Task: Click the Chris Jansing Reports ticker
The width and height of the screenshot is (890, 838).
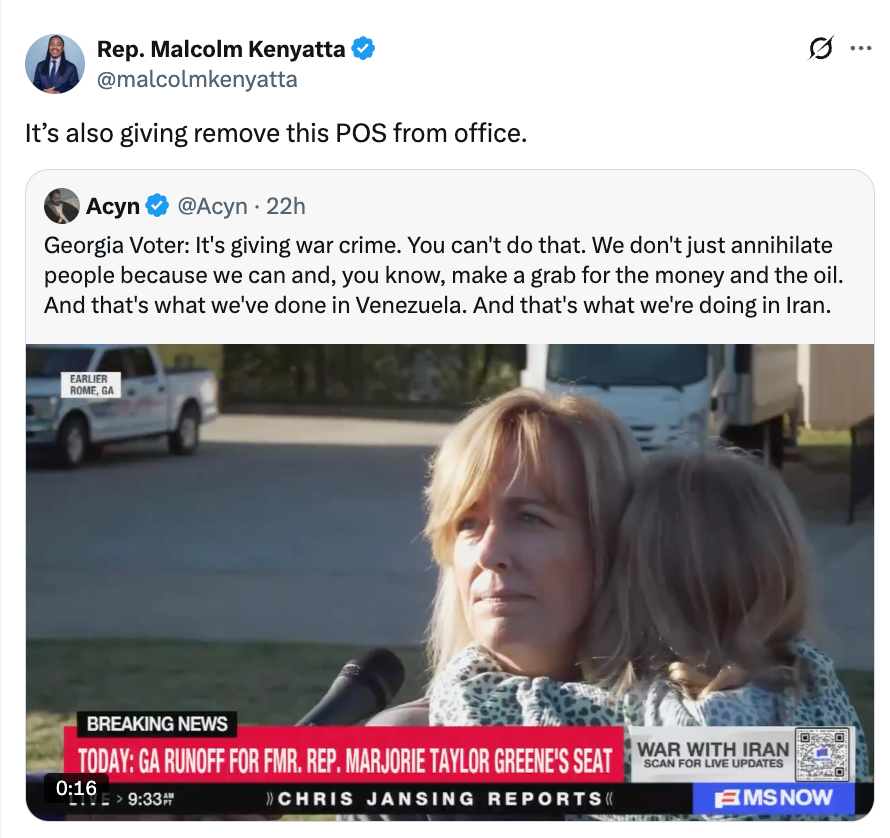Action: 440,799
